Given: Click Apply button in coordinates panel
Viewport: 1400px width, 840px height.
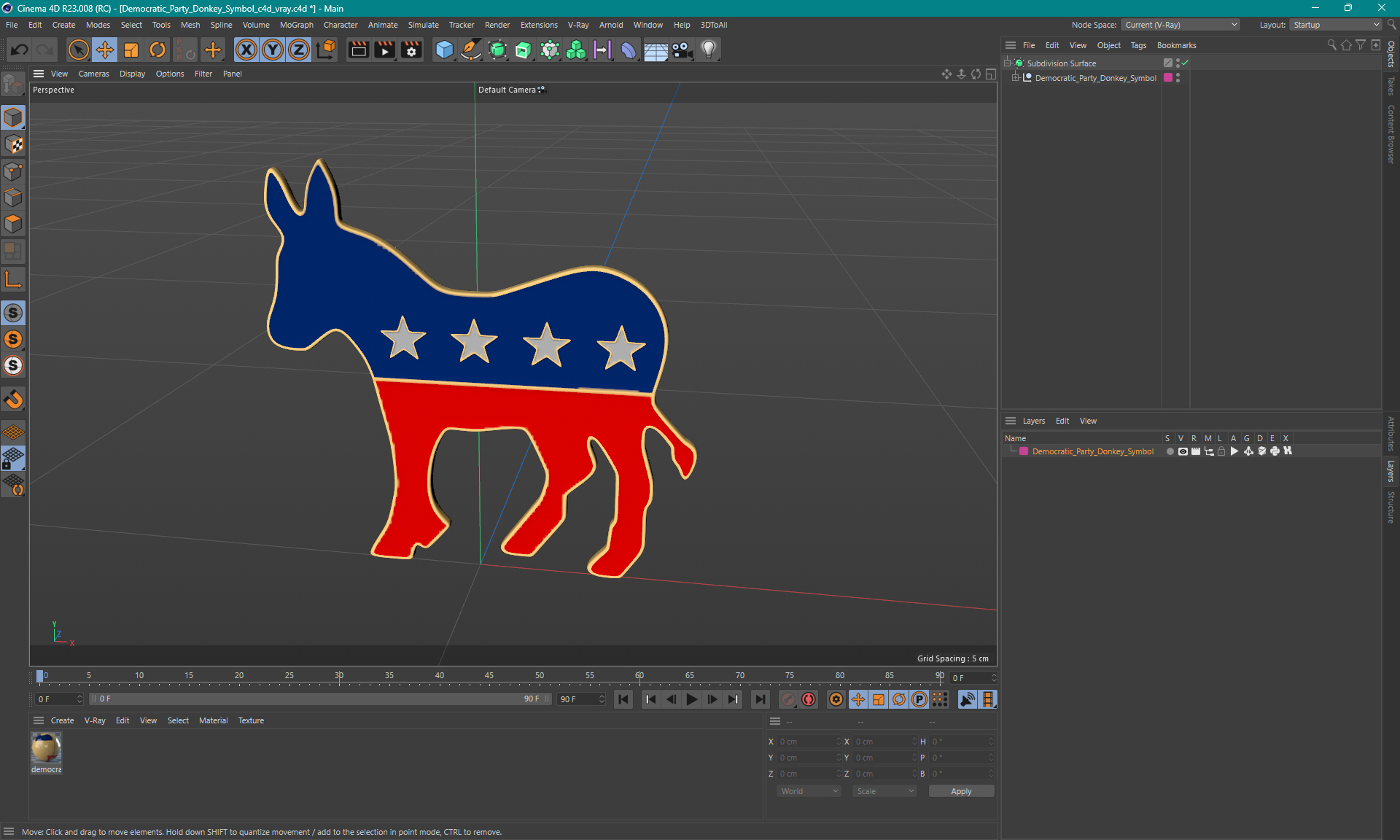Looking at the screenshot, I should point(961,791).
